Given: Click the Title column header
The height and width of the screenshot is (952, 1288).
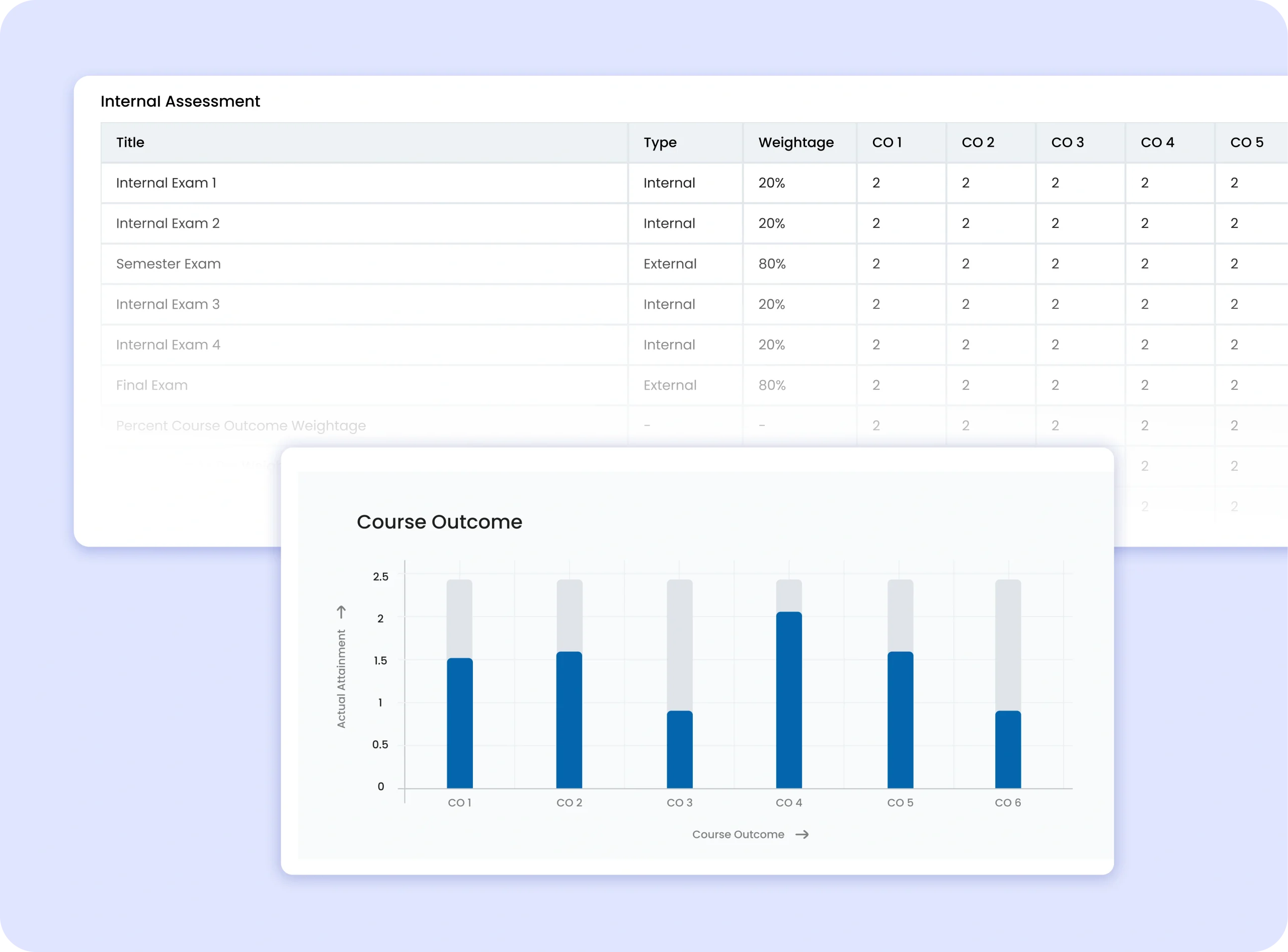Looking at the screenshot, I should (130, 142).
